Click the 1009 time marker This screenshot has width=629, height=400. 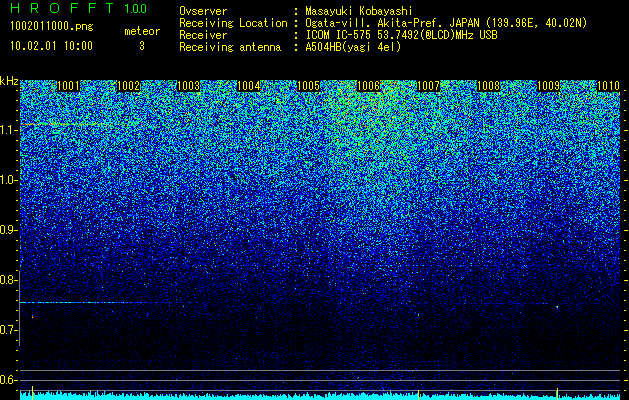(548, 86)
